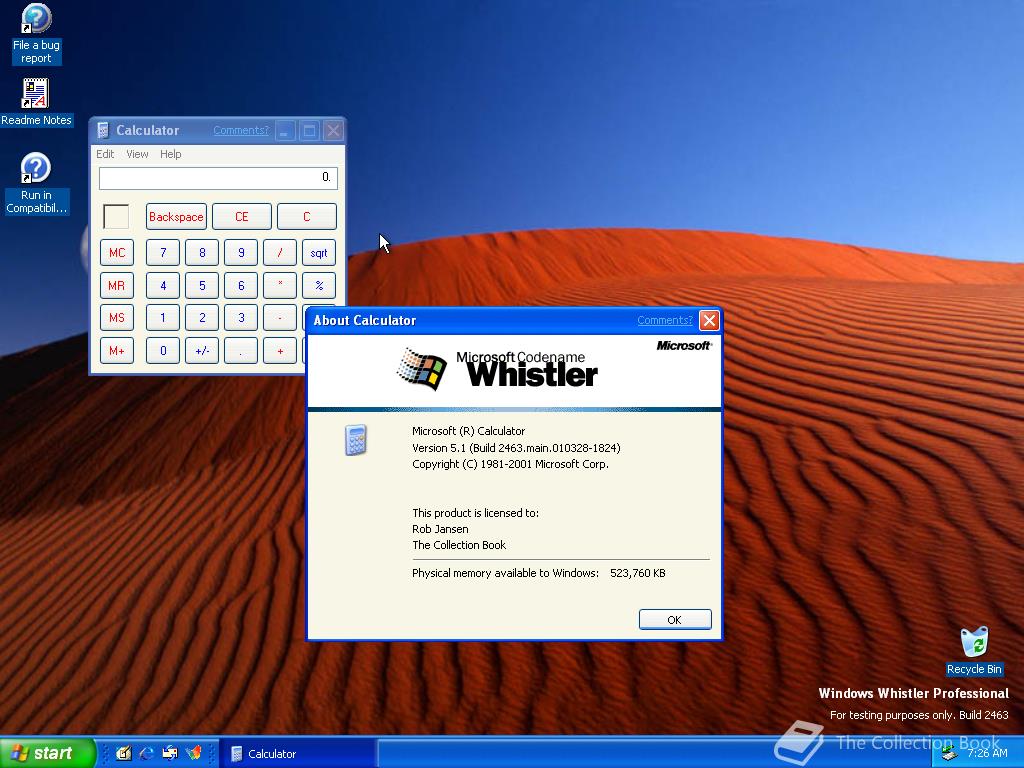Click the red C clear button
The width and height of the screenshot is (1024, 768).
307,217
